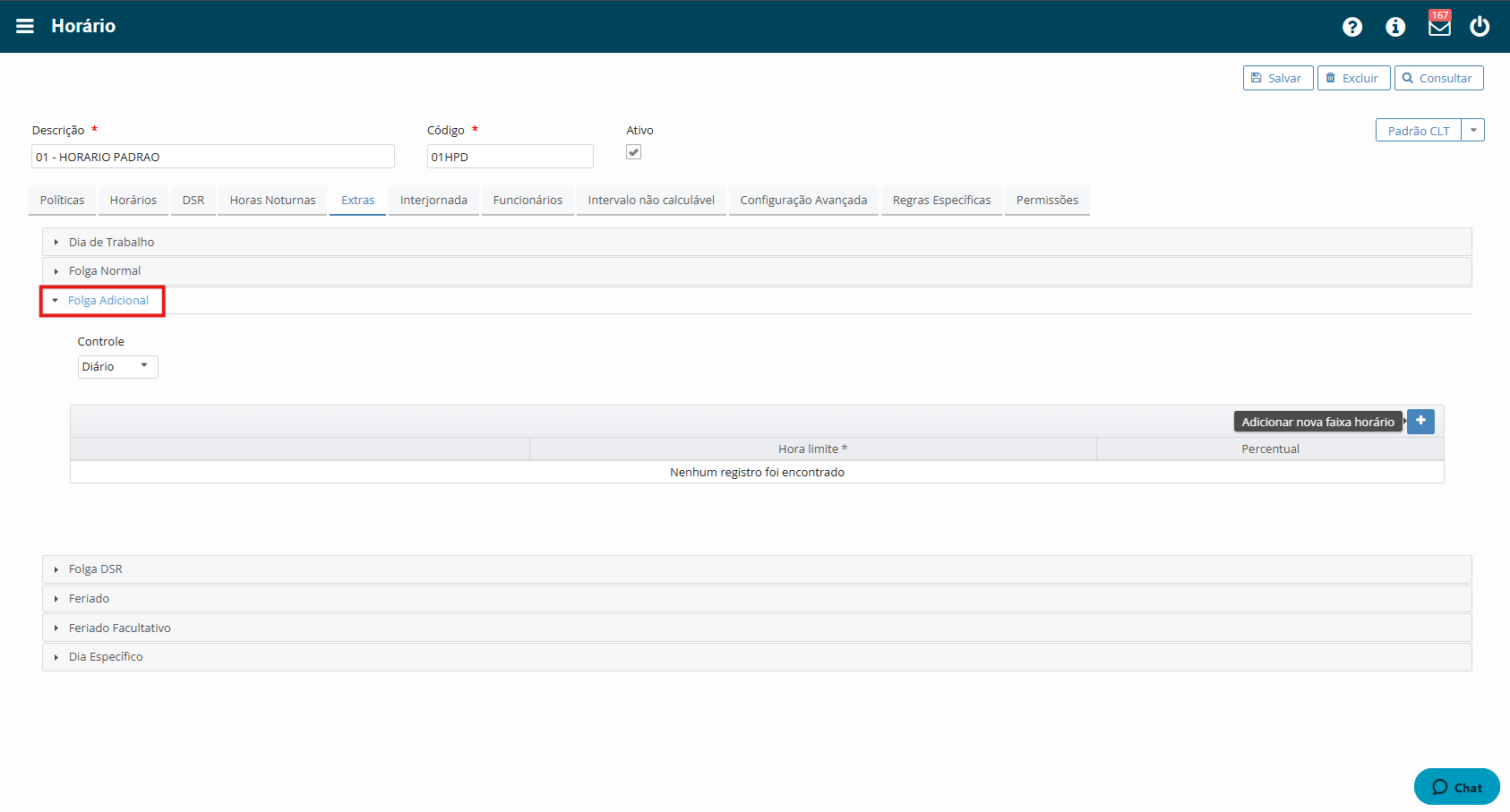This screenshot has width=1510, height=812.
Task: Switch to the Interjornada tab
Action: (x=433, y=201)
